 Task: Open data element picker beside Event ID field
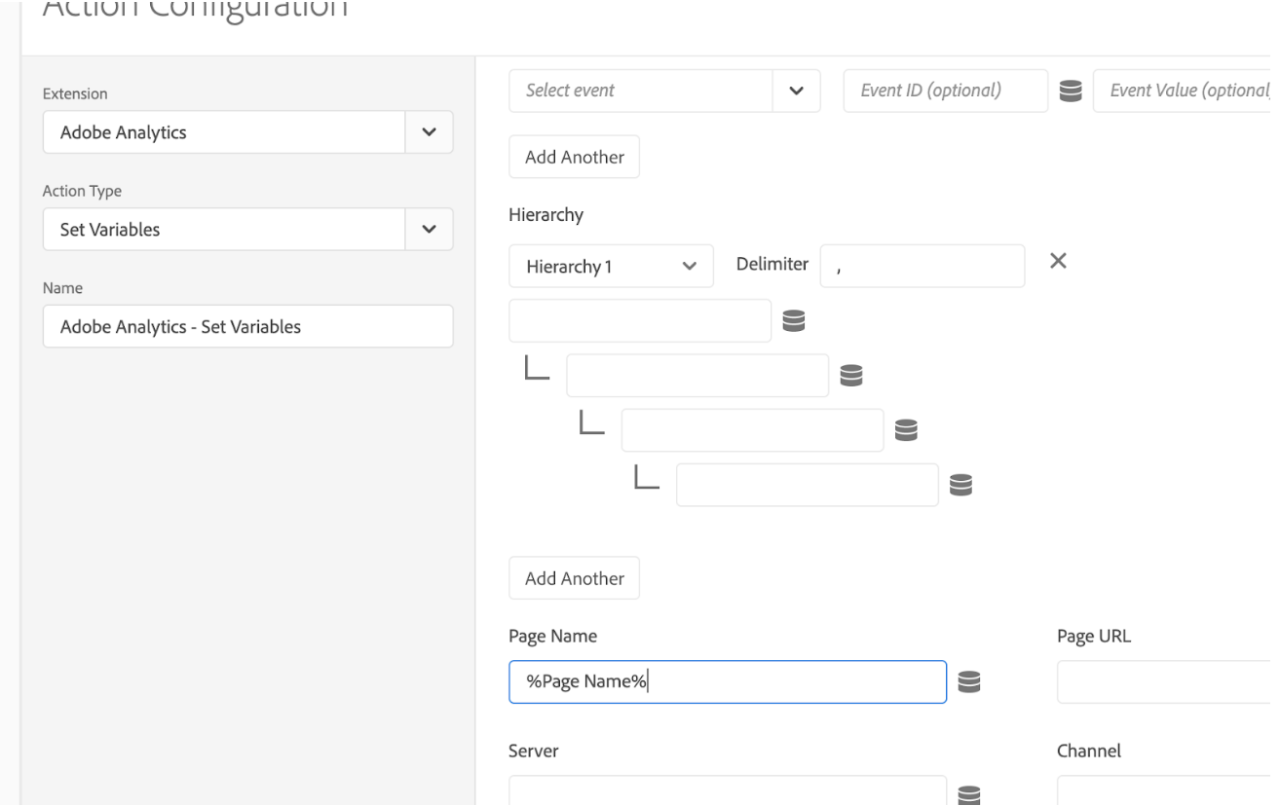tap(1070, 91)
